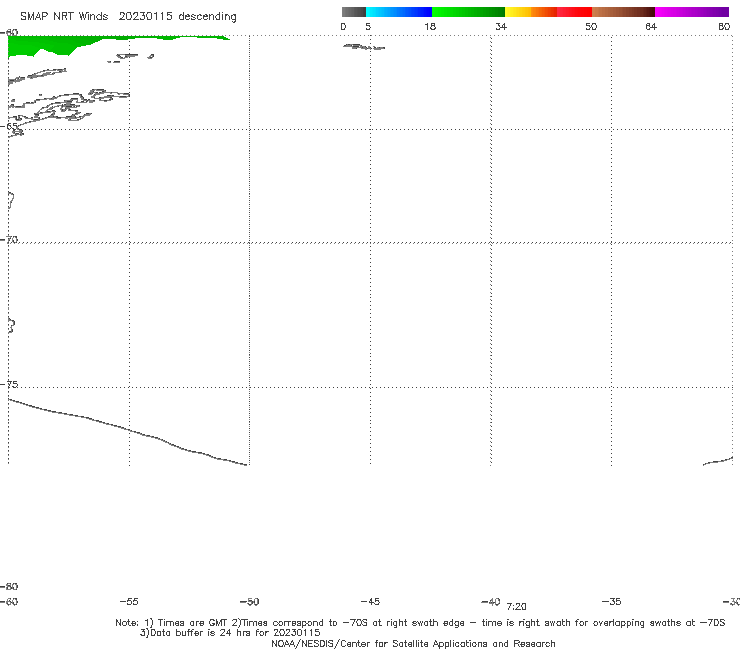
Task: Click the 'NOAA/NESDIS/Center for Satellite Applications and Research' credit
Action: (x=413, y=643)
